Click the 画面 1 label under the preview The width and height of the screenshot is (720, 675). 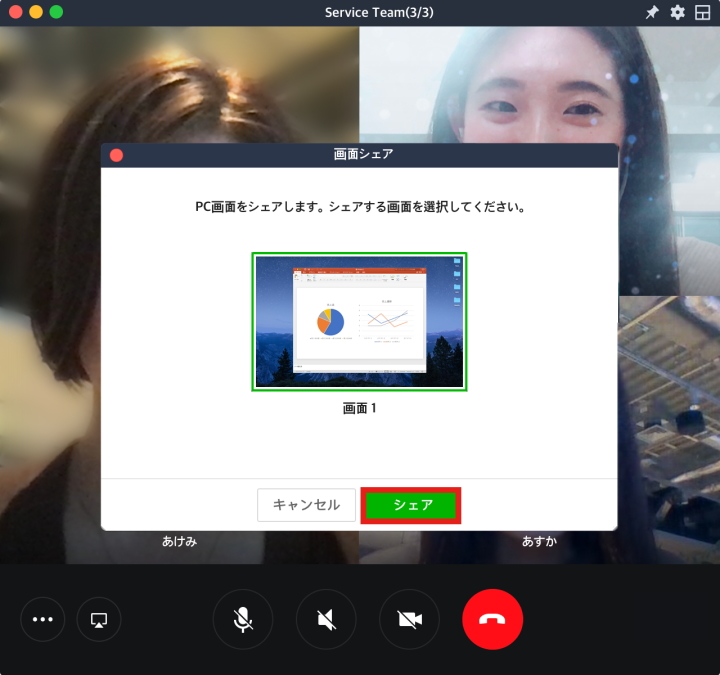pos(359,408)
